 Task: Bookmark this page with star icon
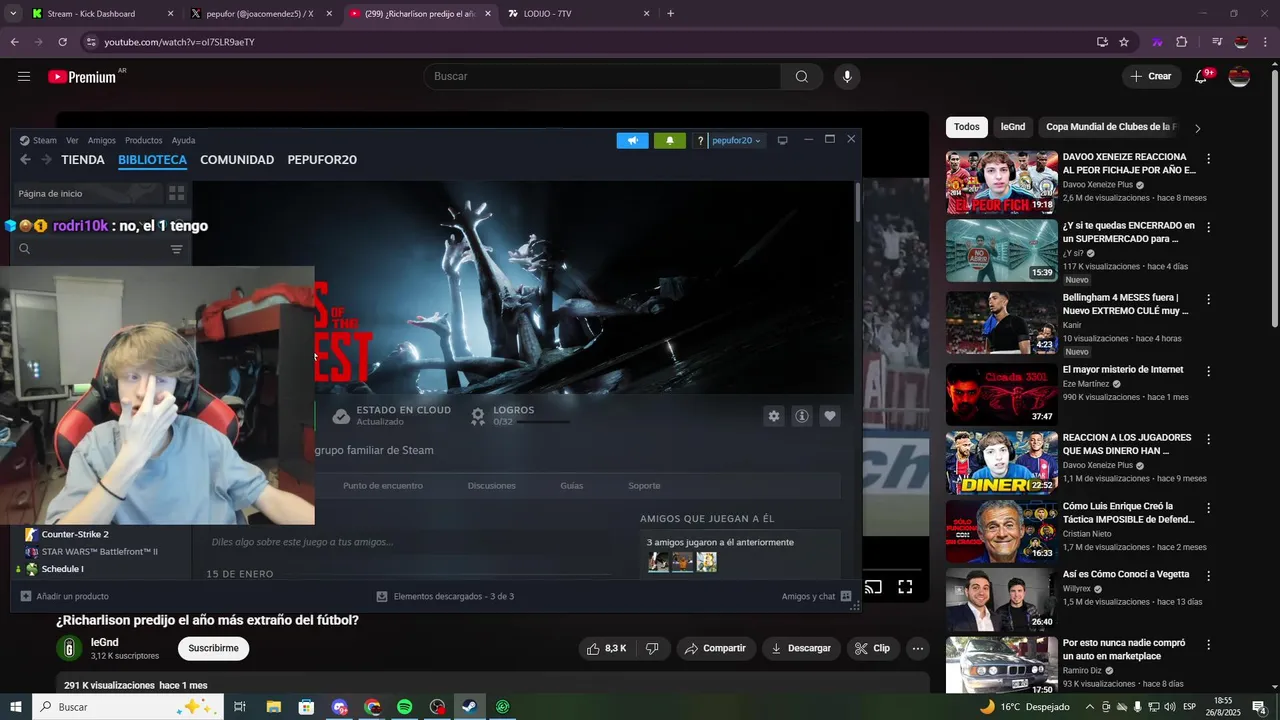tap(1124, 42)
